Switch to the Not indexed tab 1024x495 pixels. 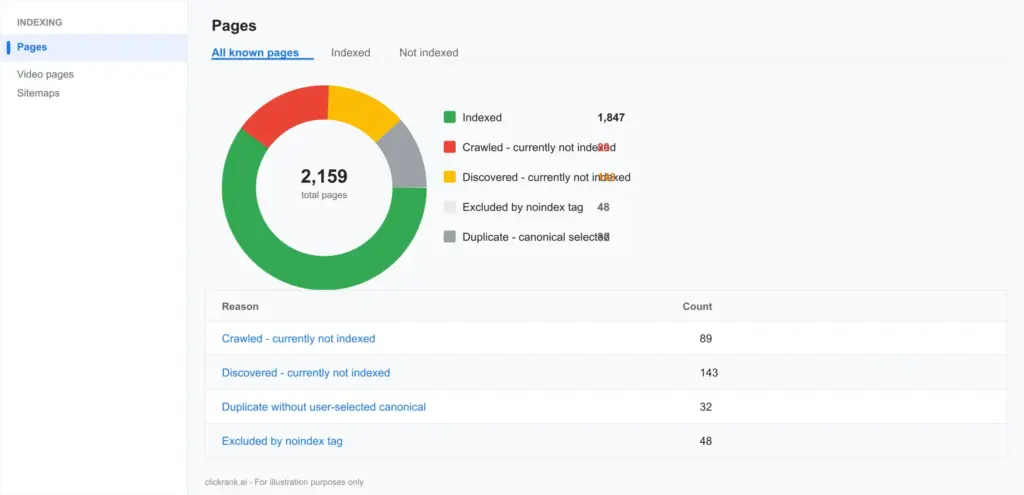pyautogui.click(x=428, y=53)
